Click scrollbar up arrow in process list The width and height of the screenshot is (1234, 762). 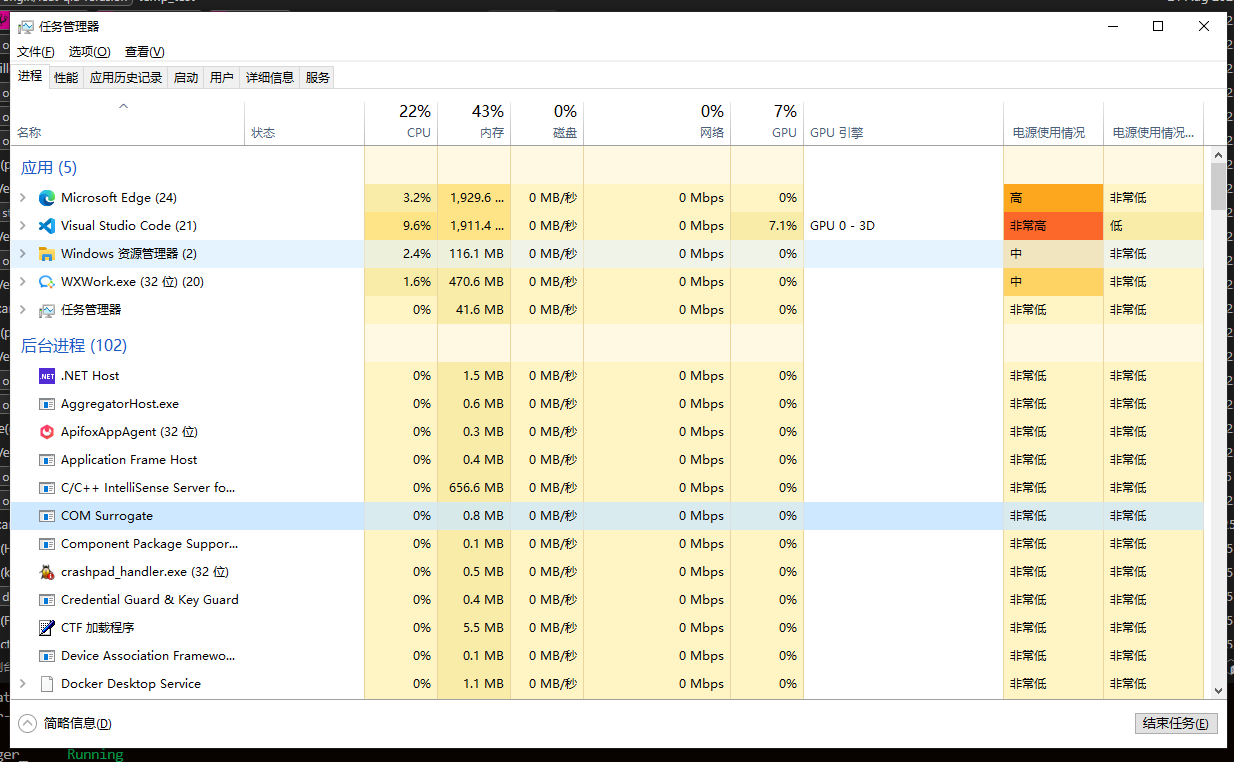1218,155
